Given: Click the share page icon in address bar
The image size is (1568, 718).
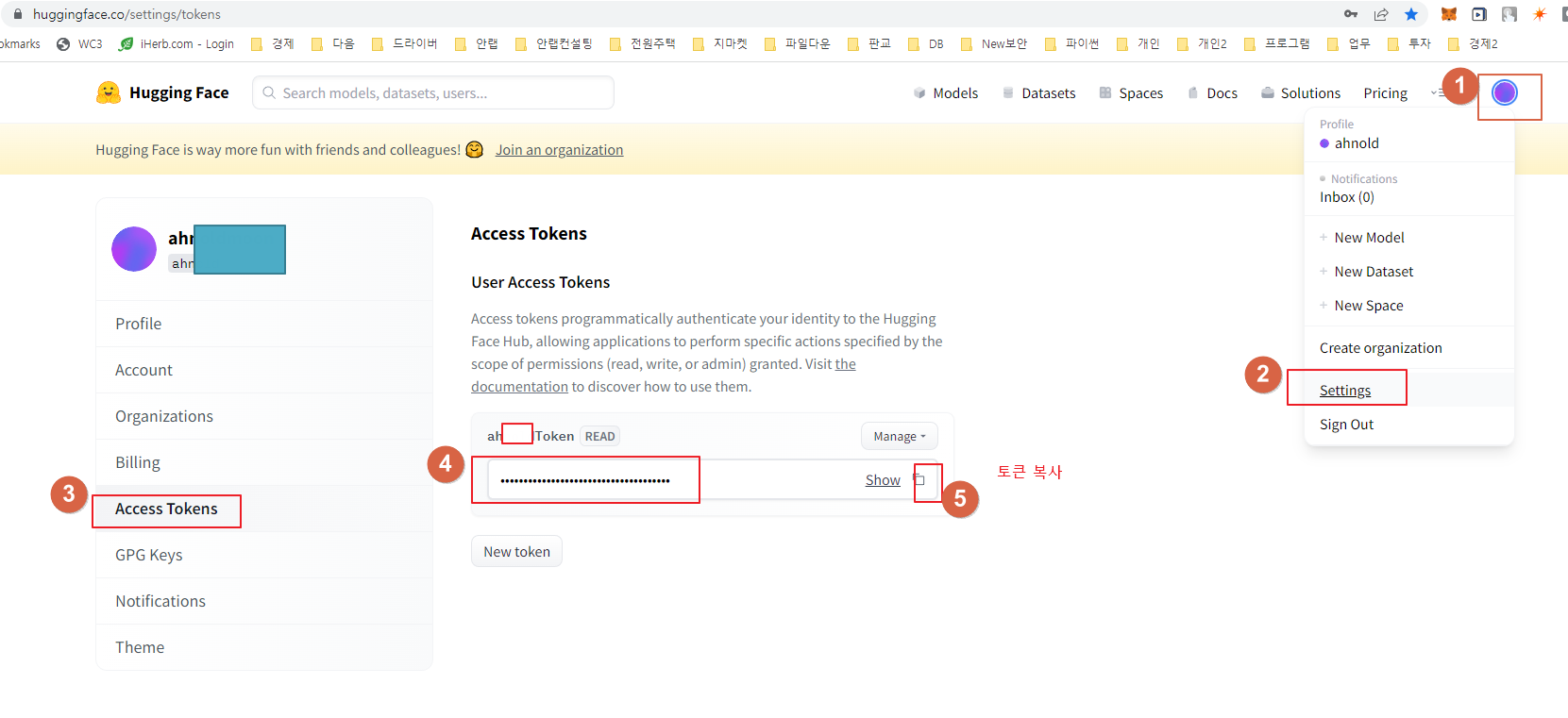Looking at the screenshot, I should (x=1381, y=14).
